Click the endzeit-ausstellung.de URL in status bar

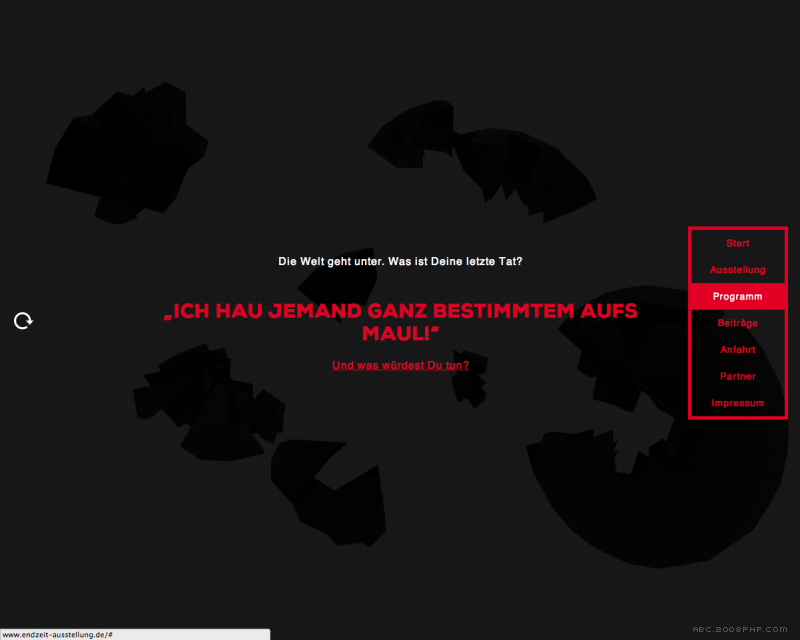[56, 634]
